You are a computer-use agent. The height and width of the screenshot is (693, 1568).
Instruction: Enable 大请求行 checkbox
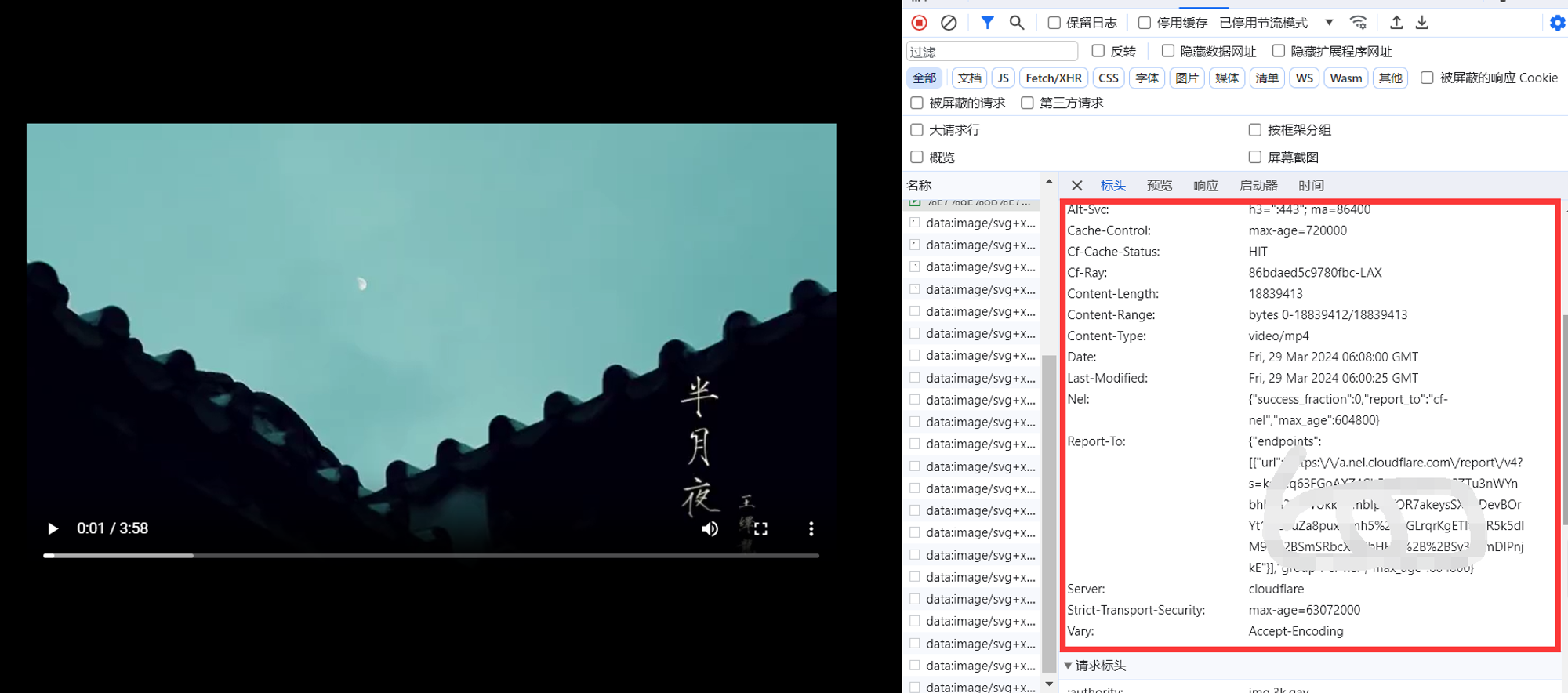click(x=916, y=130)
